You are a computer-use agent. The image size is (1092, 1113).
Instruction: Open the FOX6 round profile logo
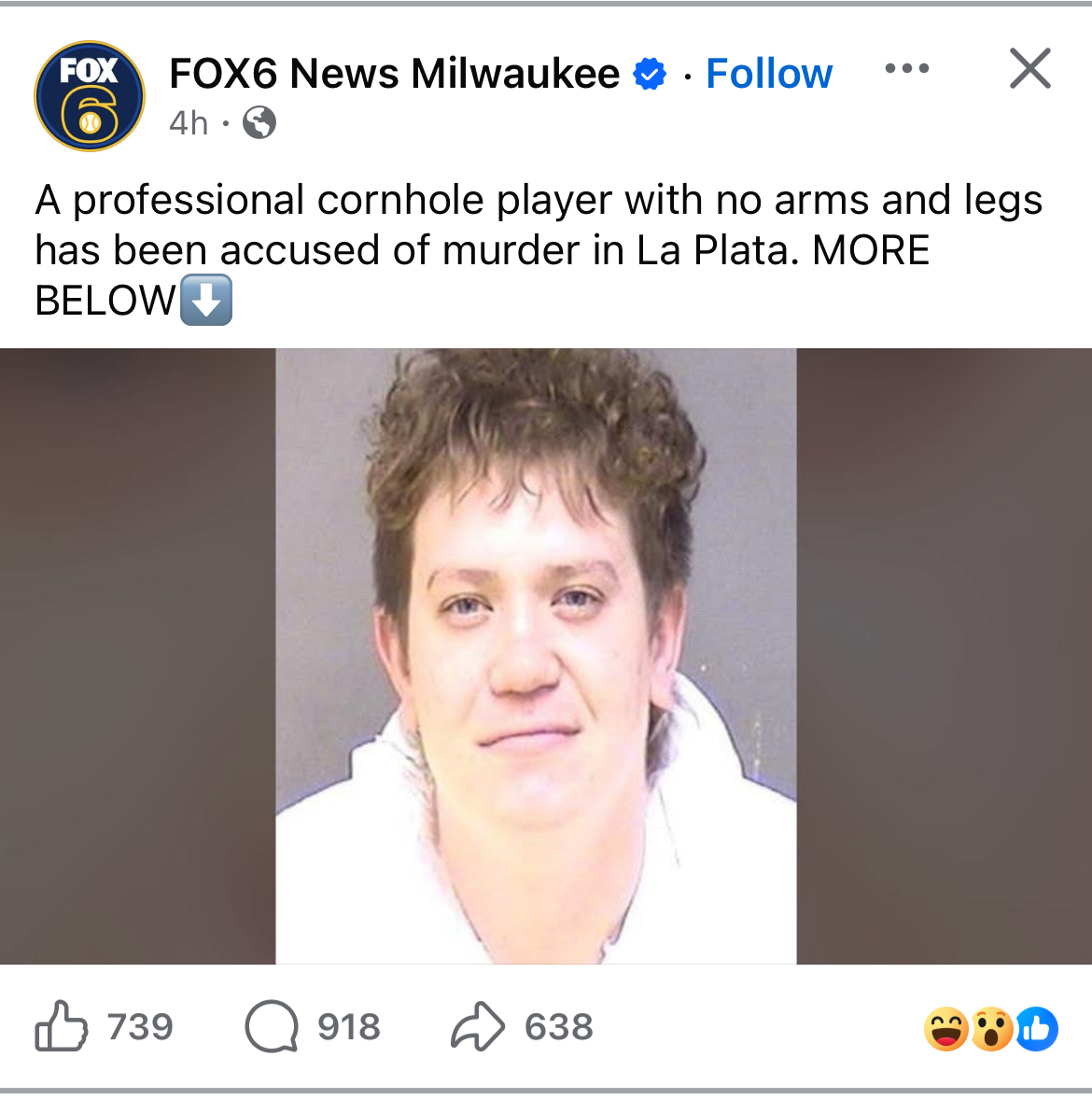[90, 96]
